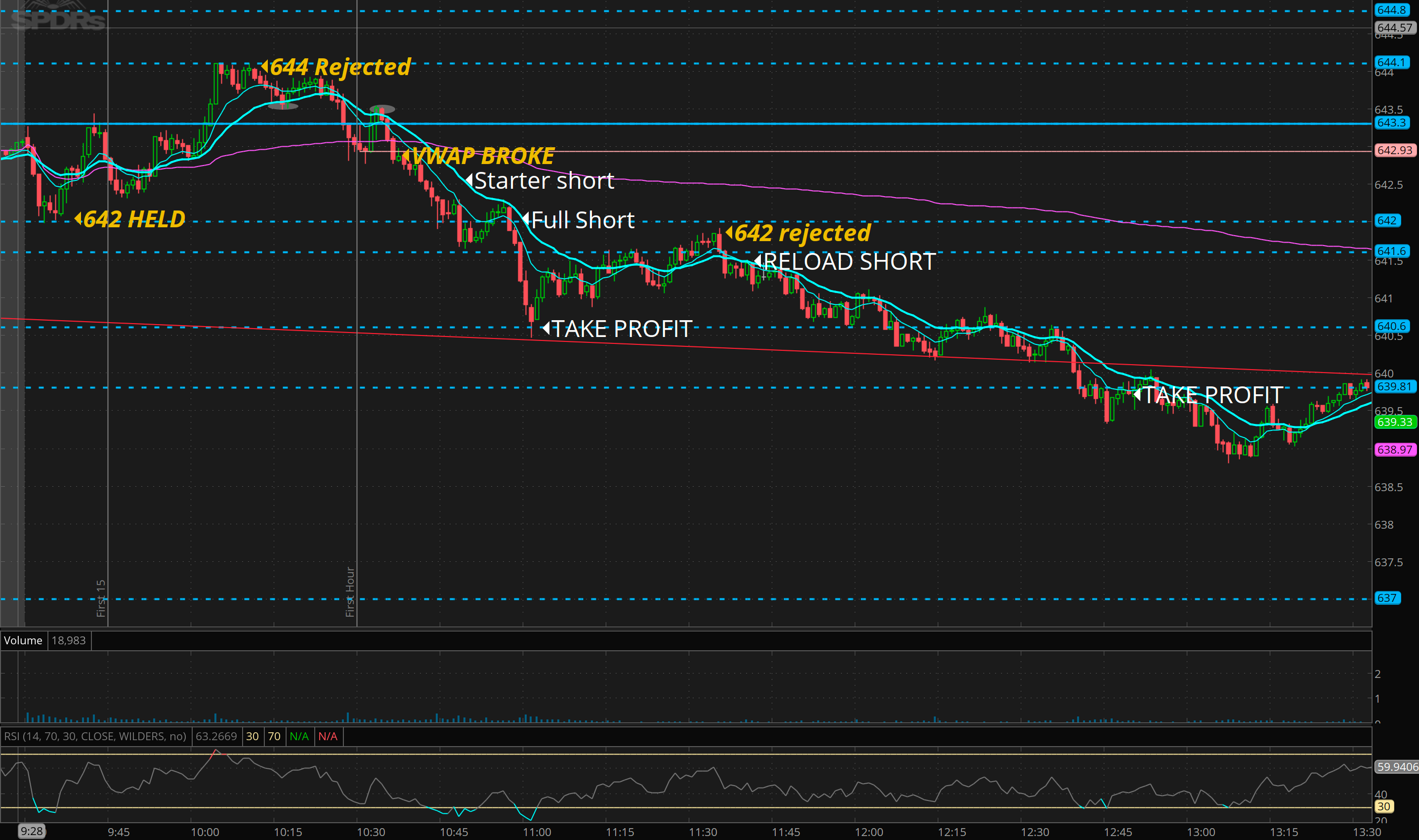Select the 644.8 price level bubble
The width and height of the screenshot is (1419, 840).
coord(1391,9)
